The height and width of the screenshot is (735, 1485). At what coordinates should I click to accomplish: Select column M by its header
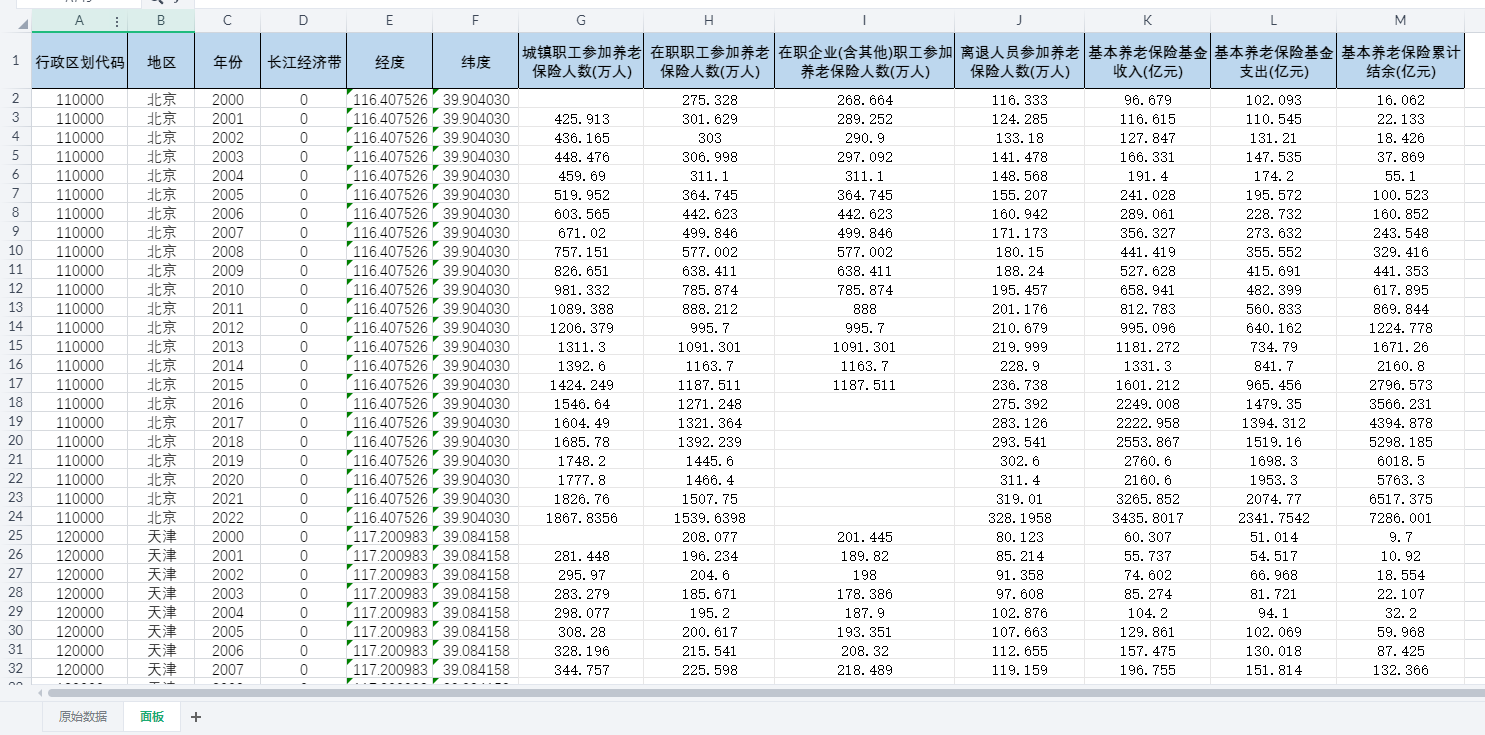coord(1401,21)
